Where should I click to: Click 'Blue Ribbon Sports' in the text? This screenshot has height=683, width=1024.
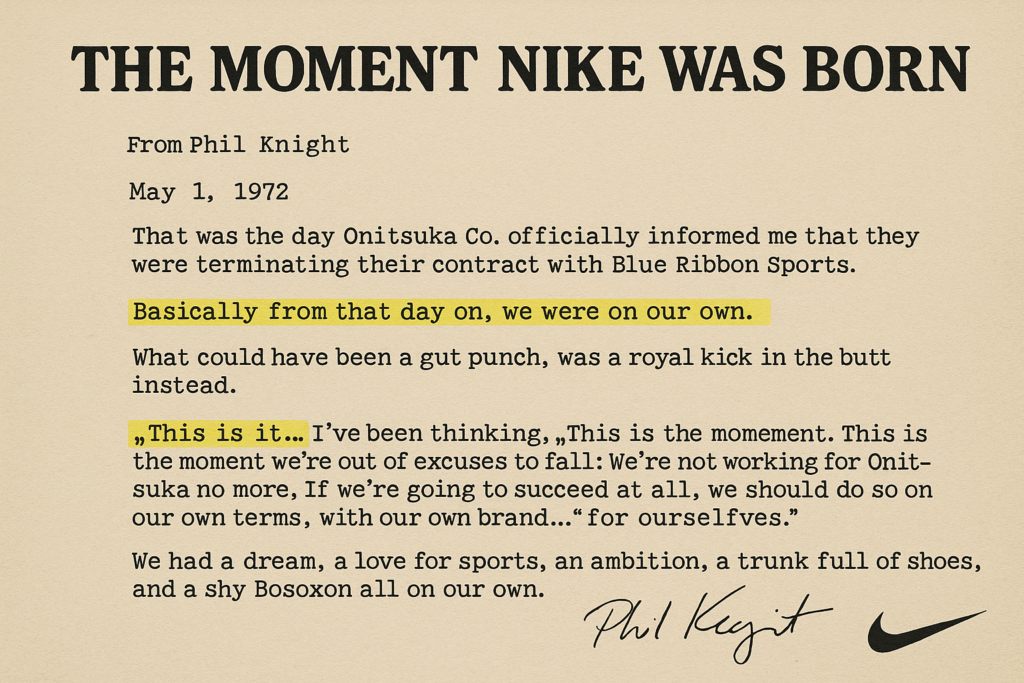733,265
